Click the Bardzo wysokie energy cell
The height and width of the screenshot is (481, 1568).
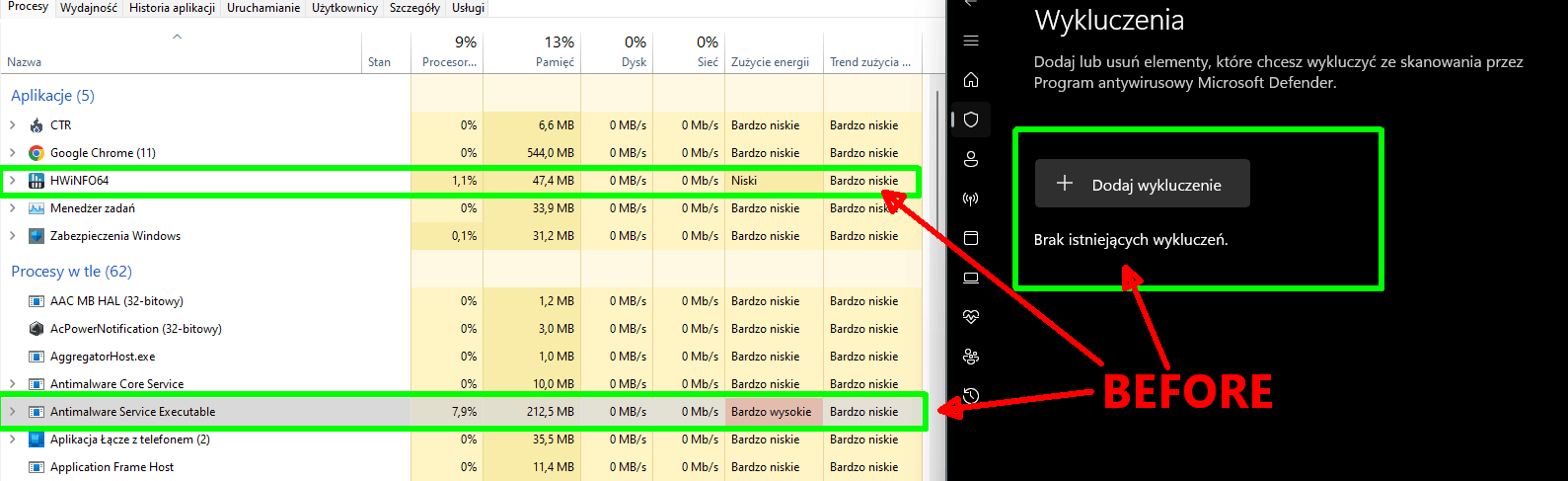click(x=774, y=412)
